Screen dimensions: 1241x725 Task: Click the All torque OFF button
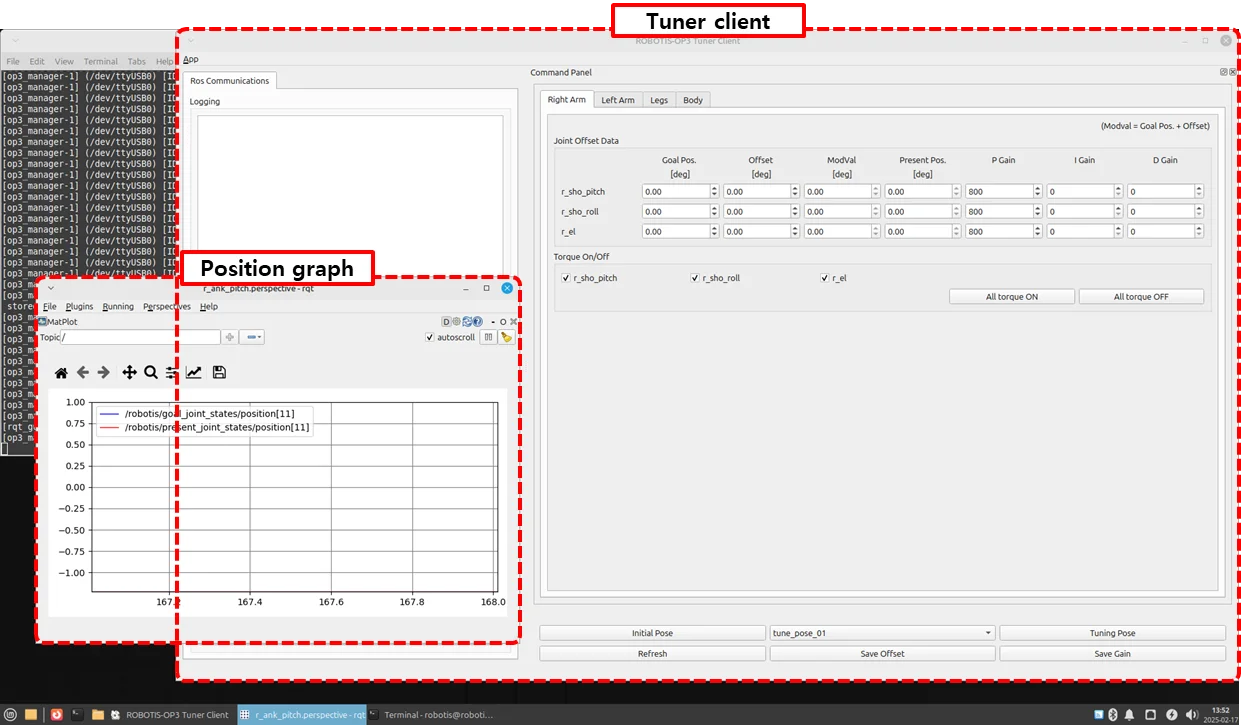[1141, 297]
